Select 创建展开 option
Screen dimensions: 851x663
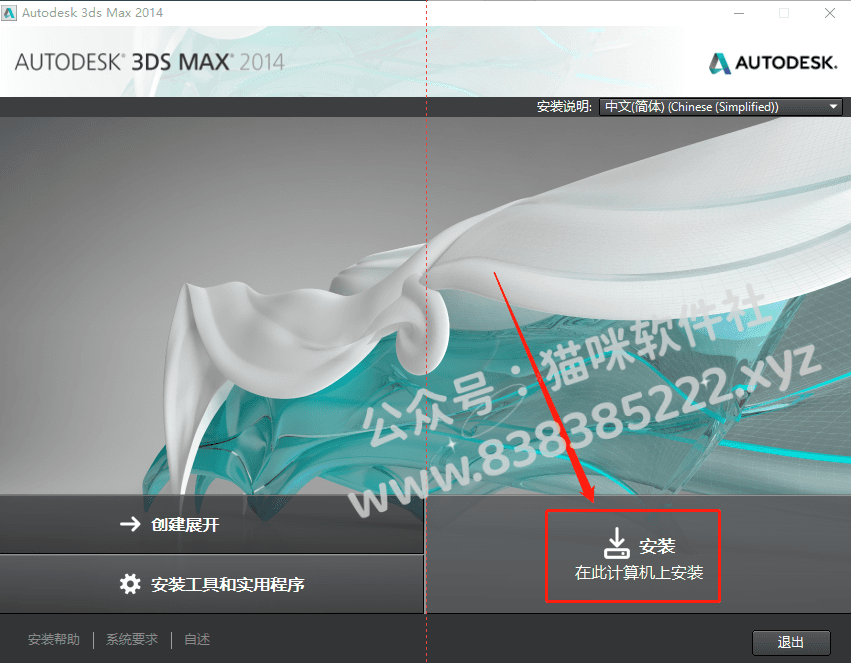pos(212,524)
